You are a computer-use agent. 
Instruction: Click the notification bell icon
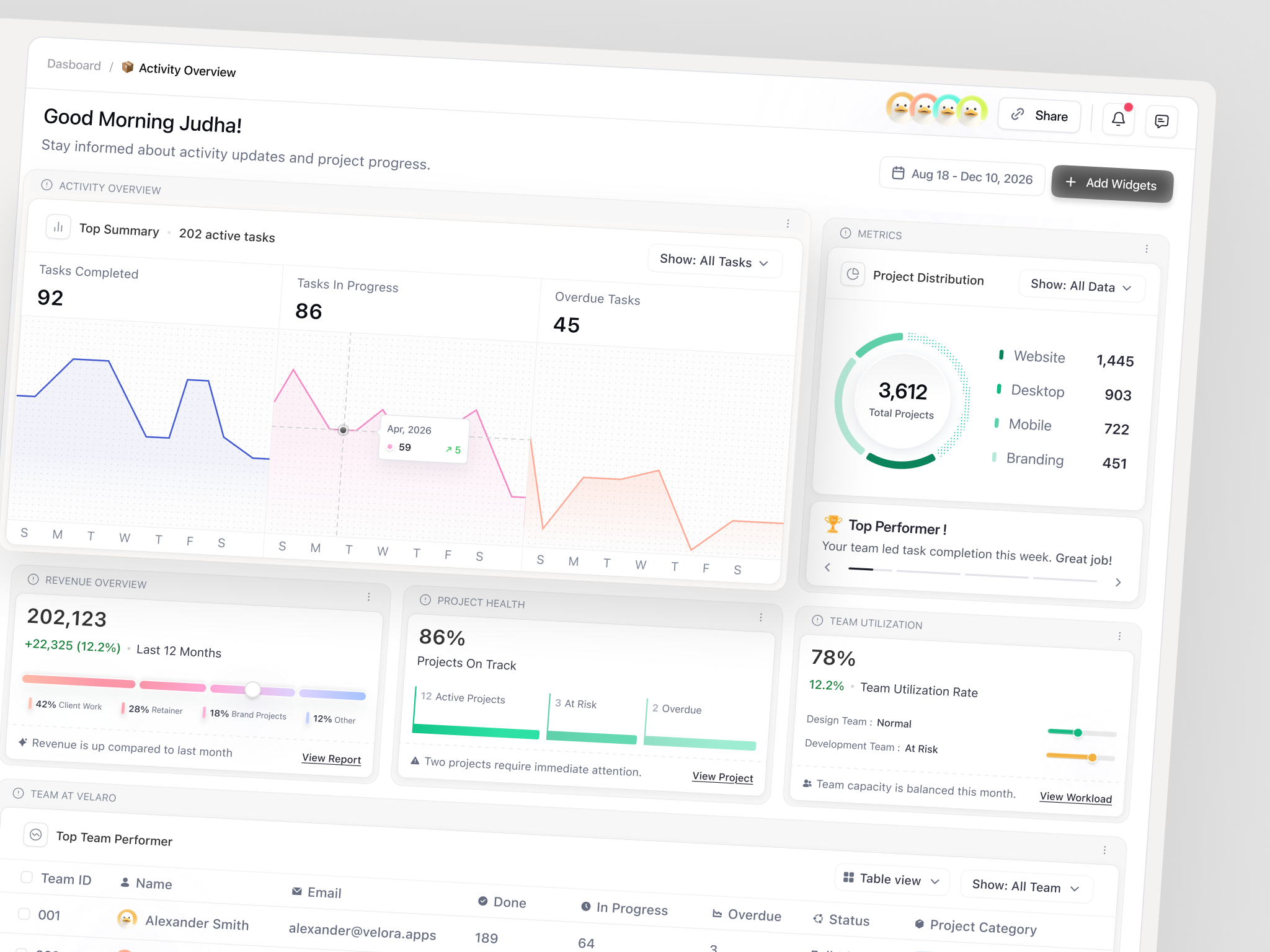pyautogui.click(x=1118, y=119)
